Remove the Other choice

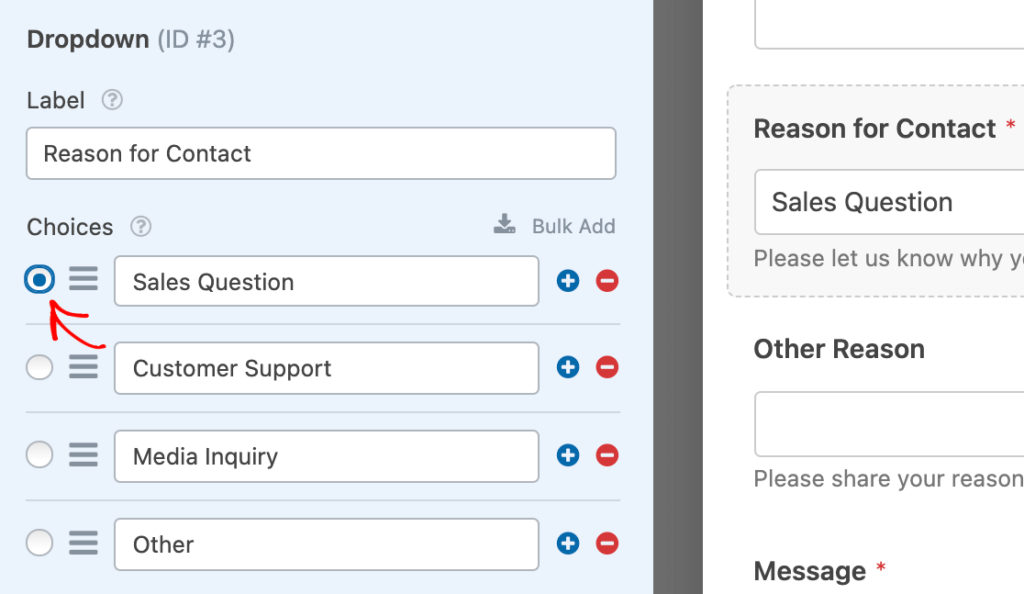click(607, 543)
